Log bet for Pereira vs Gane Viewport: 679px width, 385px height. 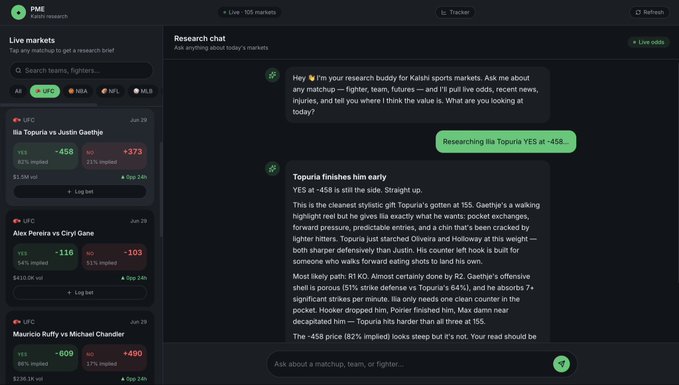(x=80, y=292)
